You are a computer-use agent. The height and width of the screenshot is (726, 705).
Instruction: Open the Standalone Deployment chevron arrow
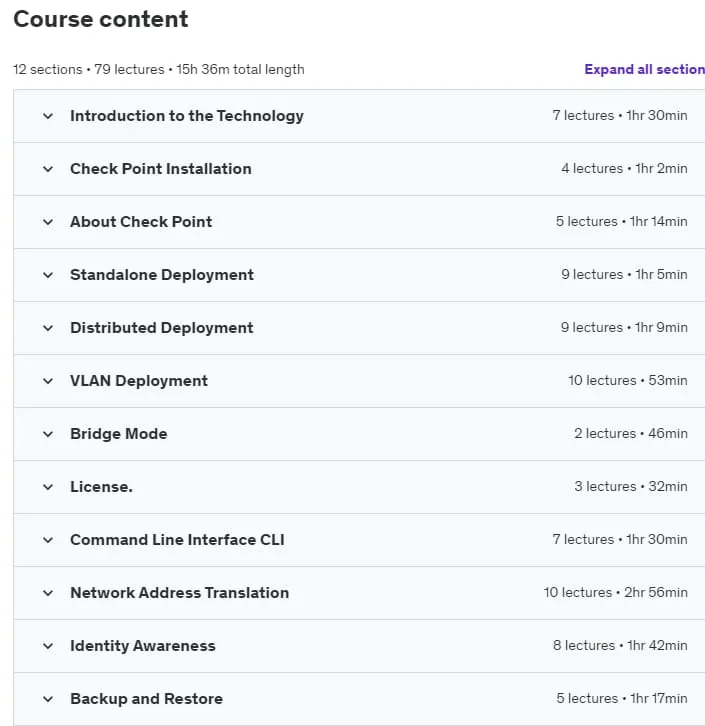(48, 275)
